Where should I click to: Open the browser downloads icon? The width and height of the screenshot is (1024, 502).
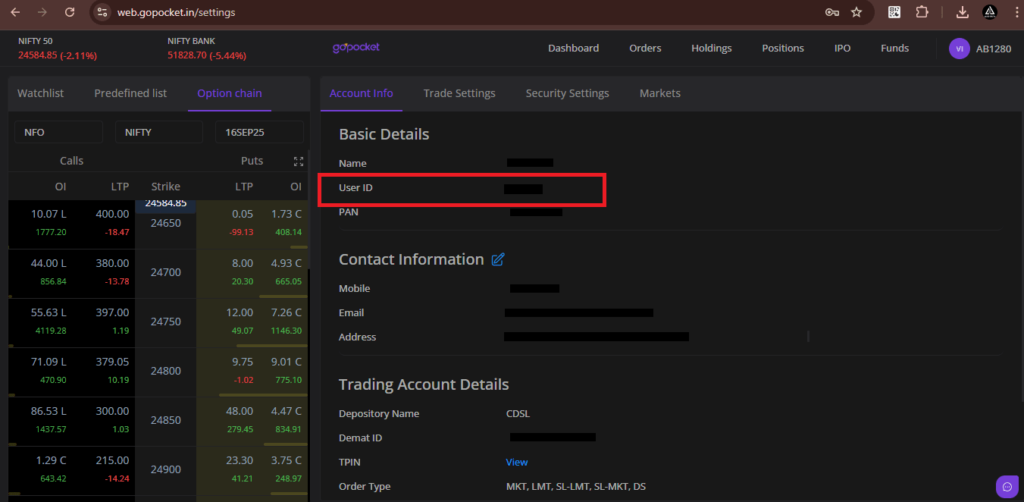[962, 13]
